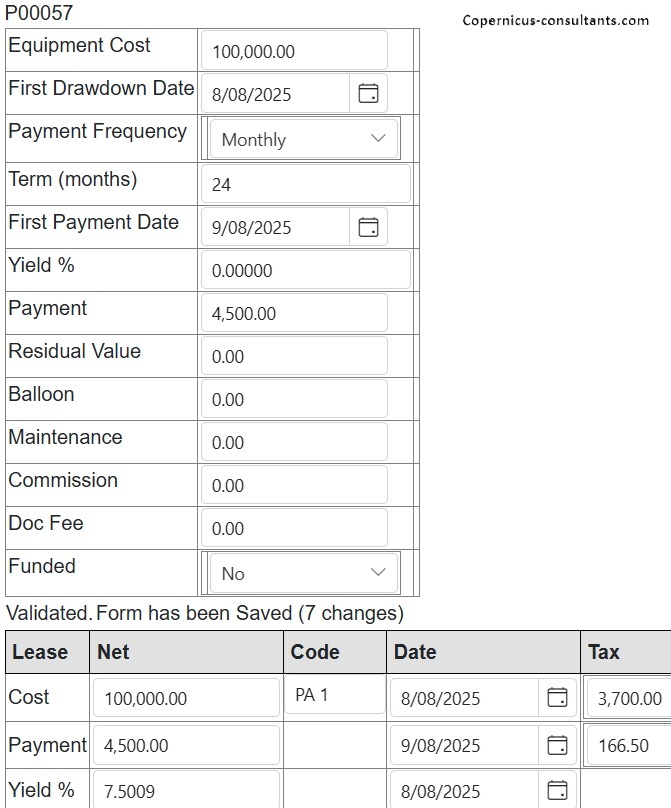The image size is (671, 808).
Task: Click the Doc Fee input field
Action: (x=294, y=528)
